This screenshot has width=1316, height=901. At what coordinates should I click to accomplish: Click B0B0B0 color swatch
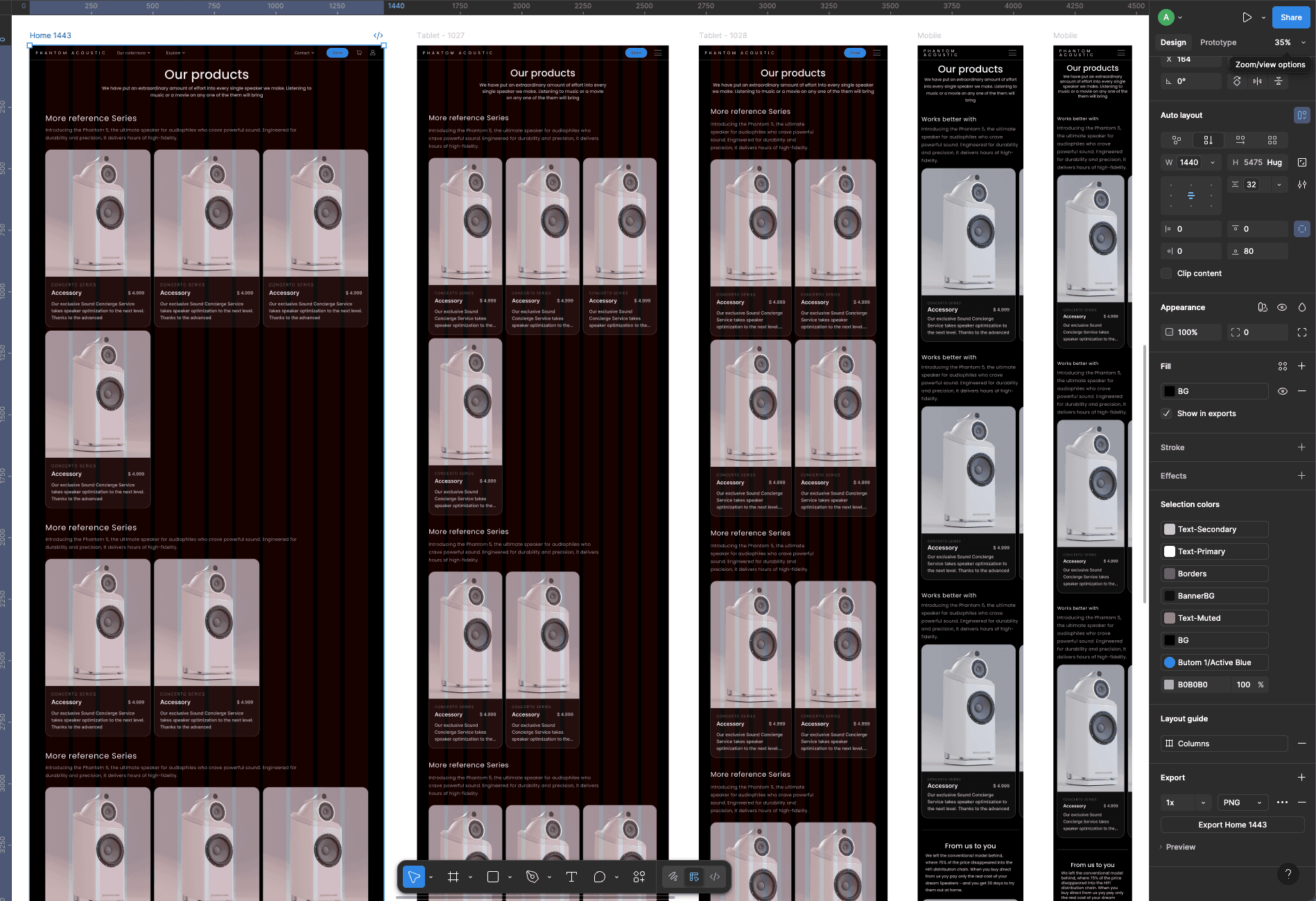click(x=1169, y=685)
